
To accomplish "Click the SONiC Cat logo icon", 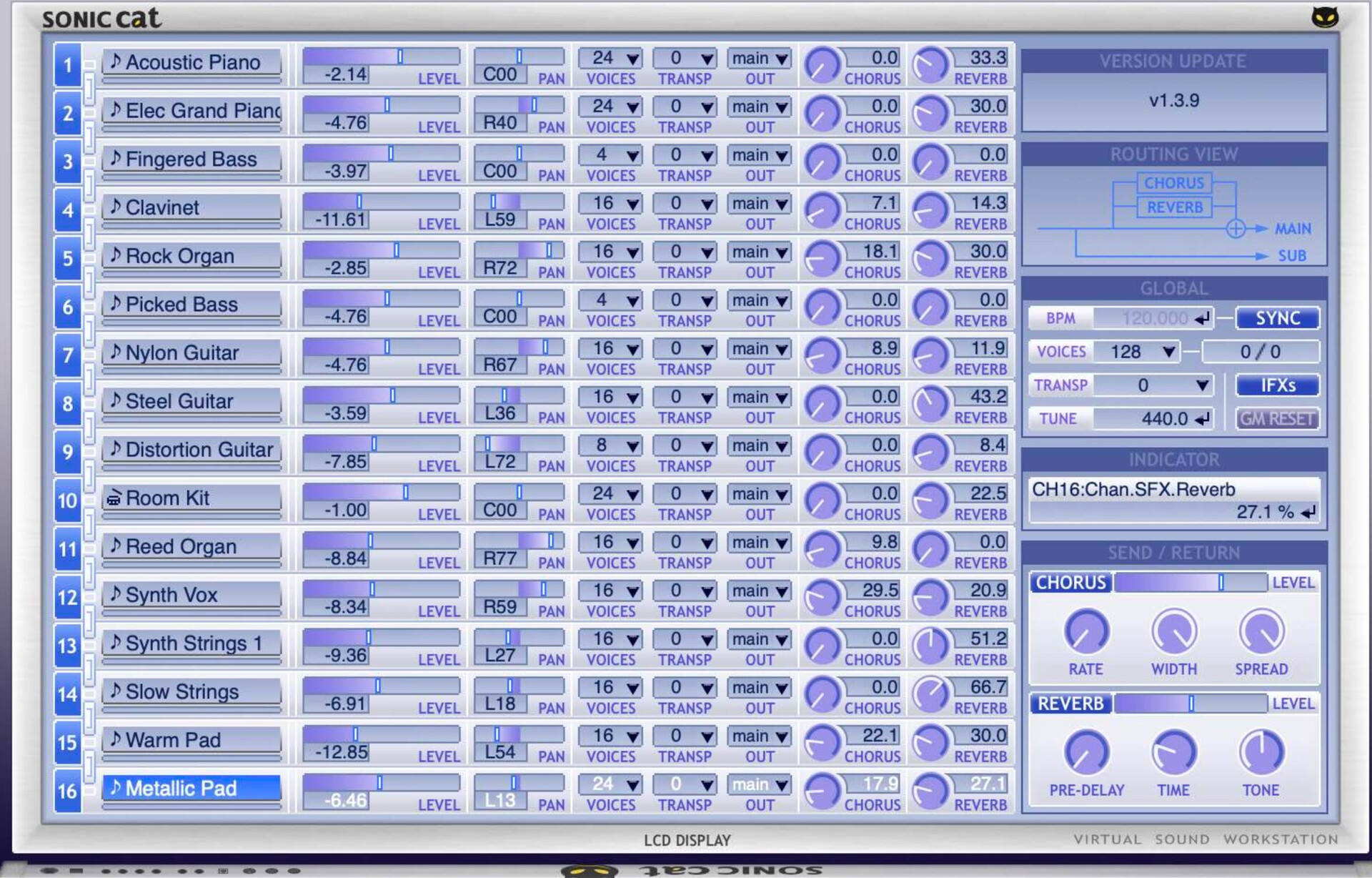I will pyautogui.click(x=1324, y=16).
